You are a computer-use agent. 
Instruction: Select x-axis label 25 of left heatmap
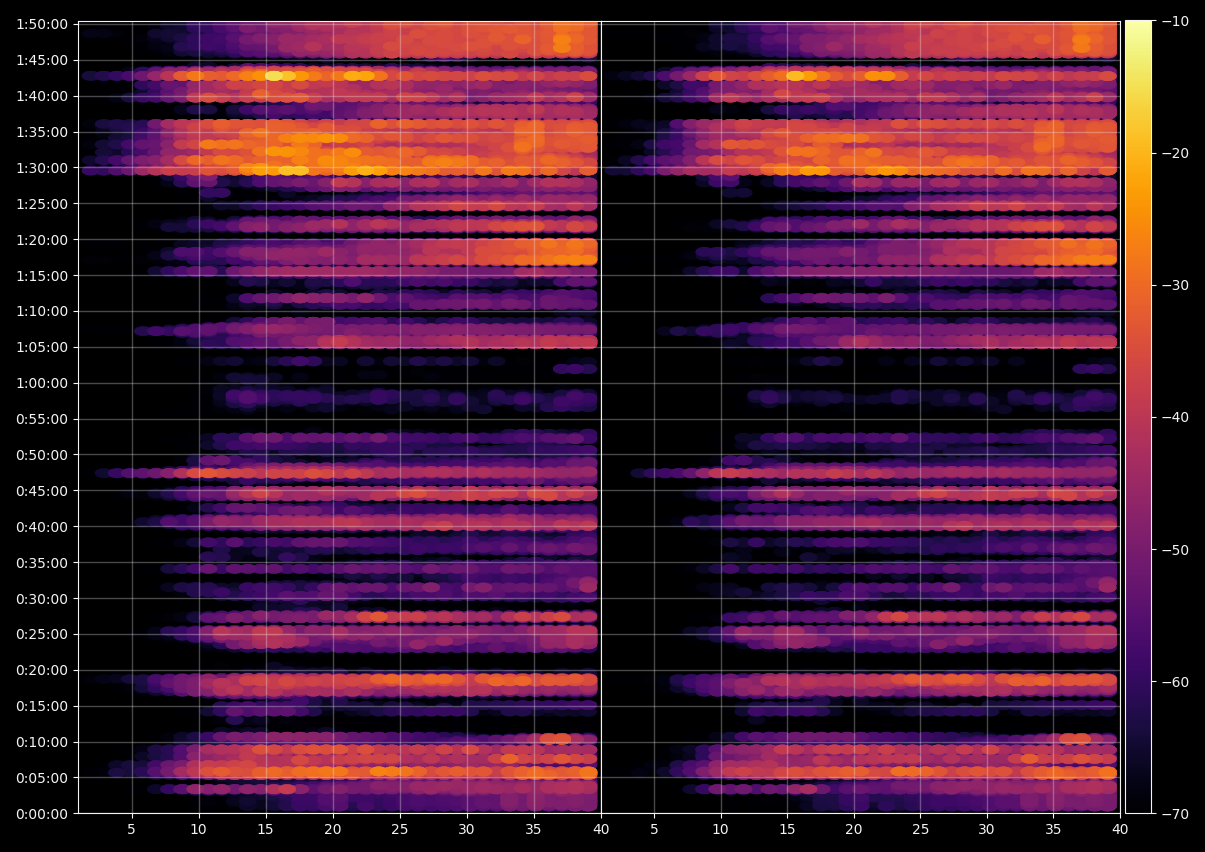pyautogui.click(x=400, y=830)
